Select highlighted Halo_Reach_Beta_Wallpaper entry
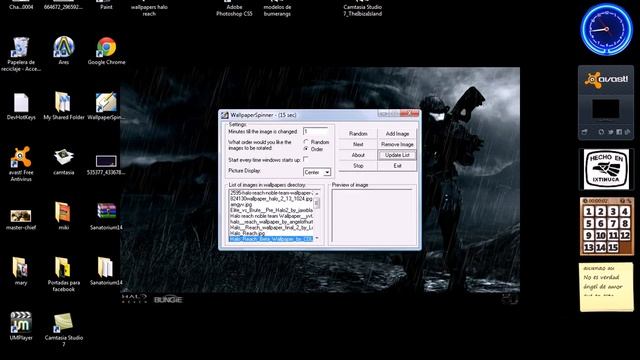 pyautogui.click(x=271, y=239)
